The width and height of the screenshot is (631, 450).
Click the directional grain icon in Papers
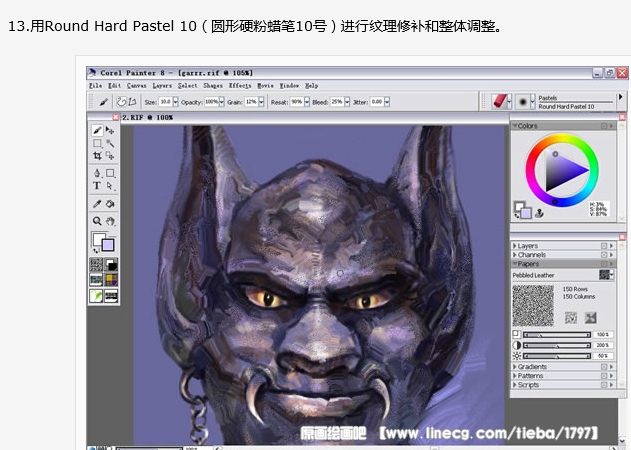[x=590, y=317]
